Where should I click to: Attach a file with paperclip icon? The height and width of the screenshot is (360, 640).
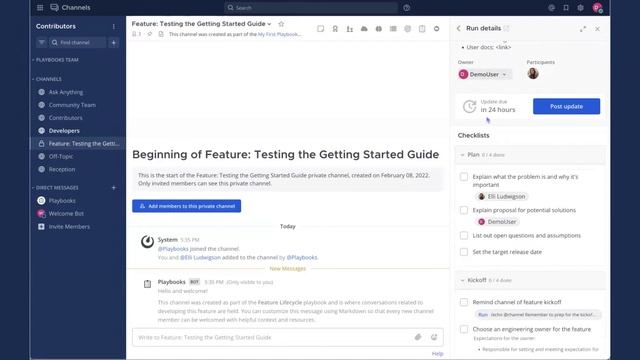pyautogui.click(x=418, y=337)
